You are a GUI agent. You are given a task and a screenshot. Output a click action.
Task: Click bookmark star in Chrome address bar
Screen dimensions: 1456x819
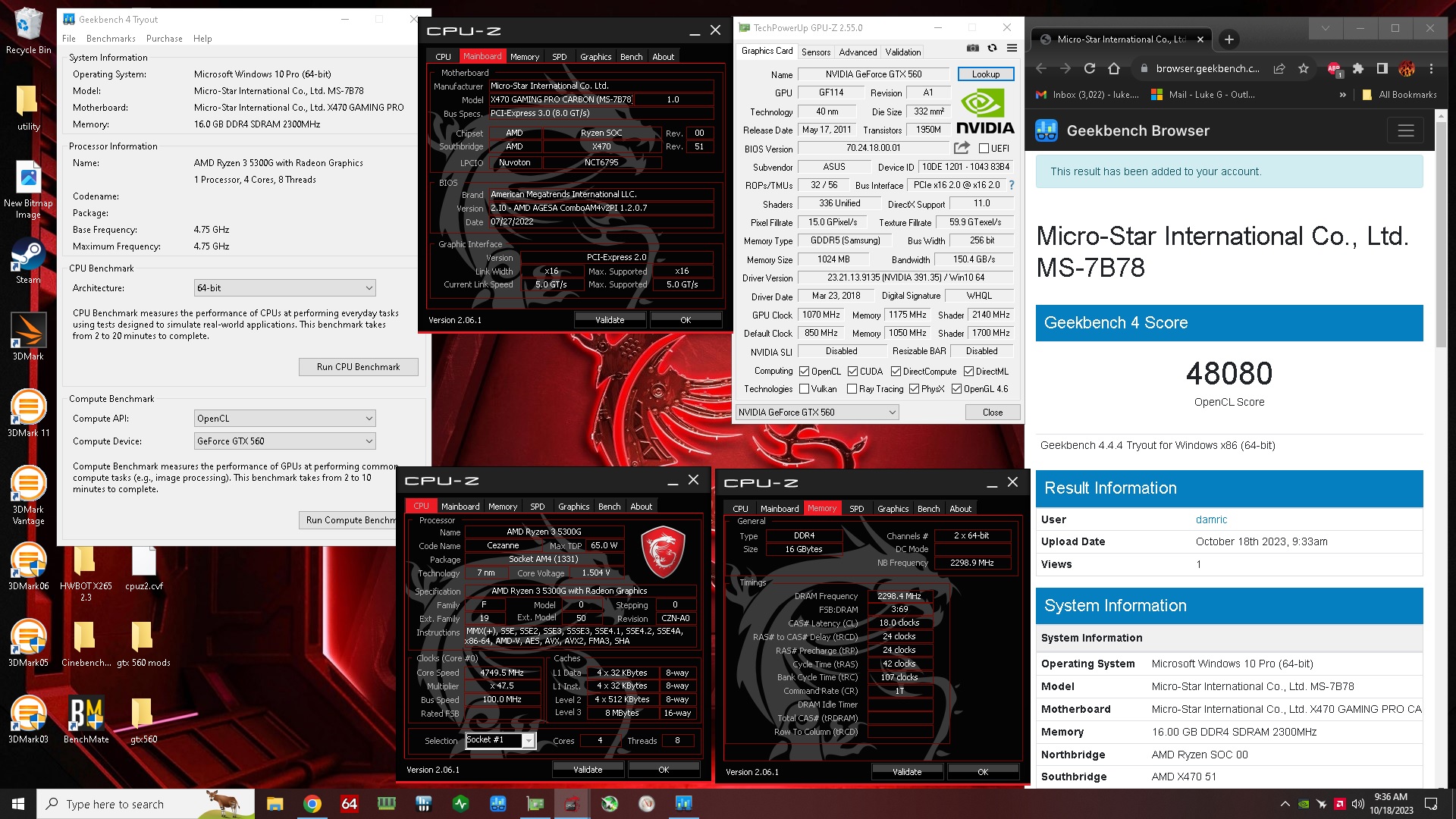[x=1304, y=68]
